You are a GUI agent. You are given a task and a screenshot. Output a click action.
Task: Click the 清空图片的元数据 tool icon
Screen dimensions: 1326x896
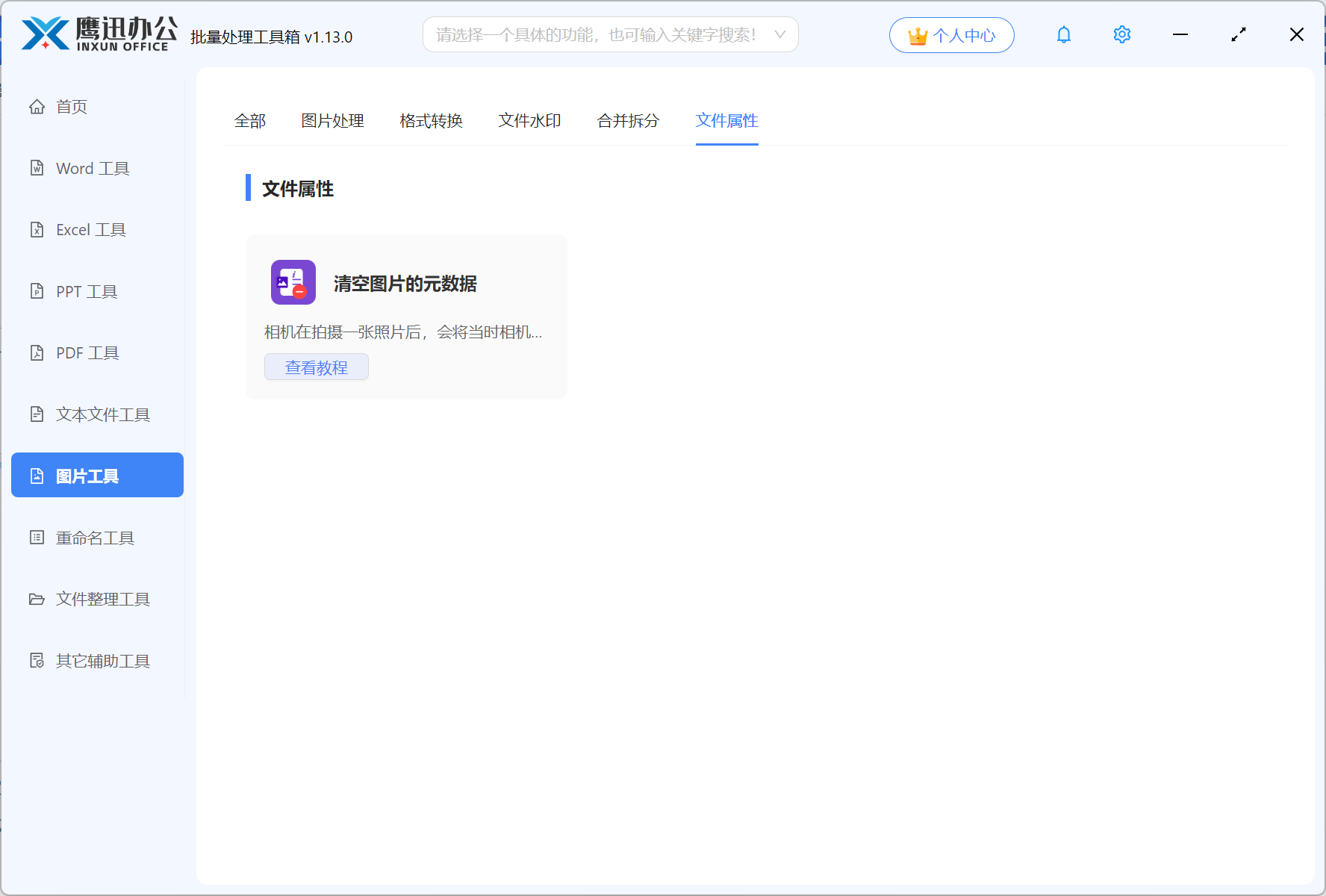coord(293,282)
